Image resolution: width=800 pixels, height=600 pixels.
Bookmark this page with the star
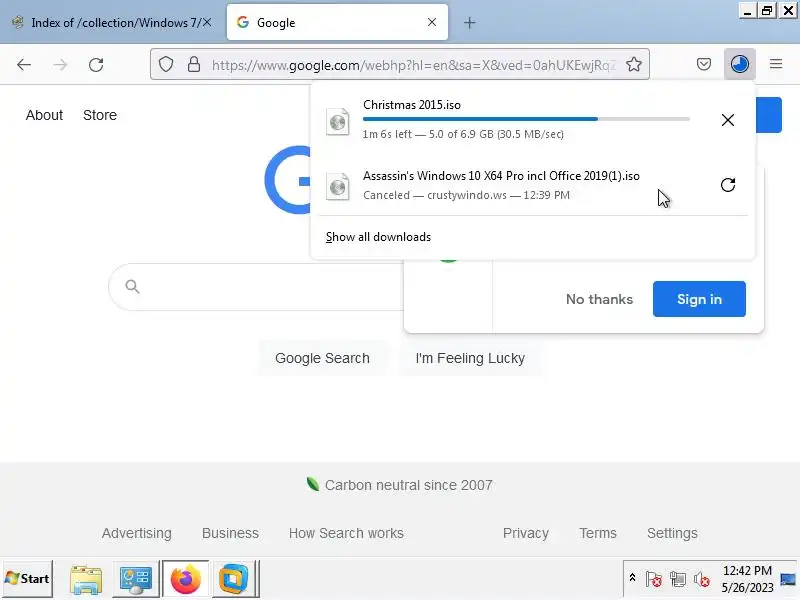tap(634, 65)
